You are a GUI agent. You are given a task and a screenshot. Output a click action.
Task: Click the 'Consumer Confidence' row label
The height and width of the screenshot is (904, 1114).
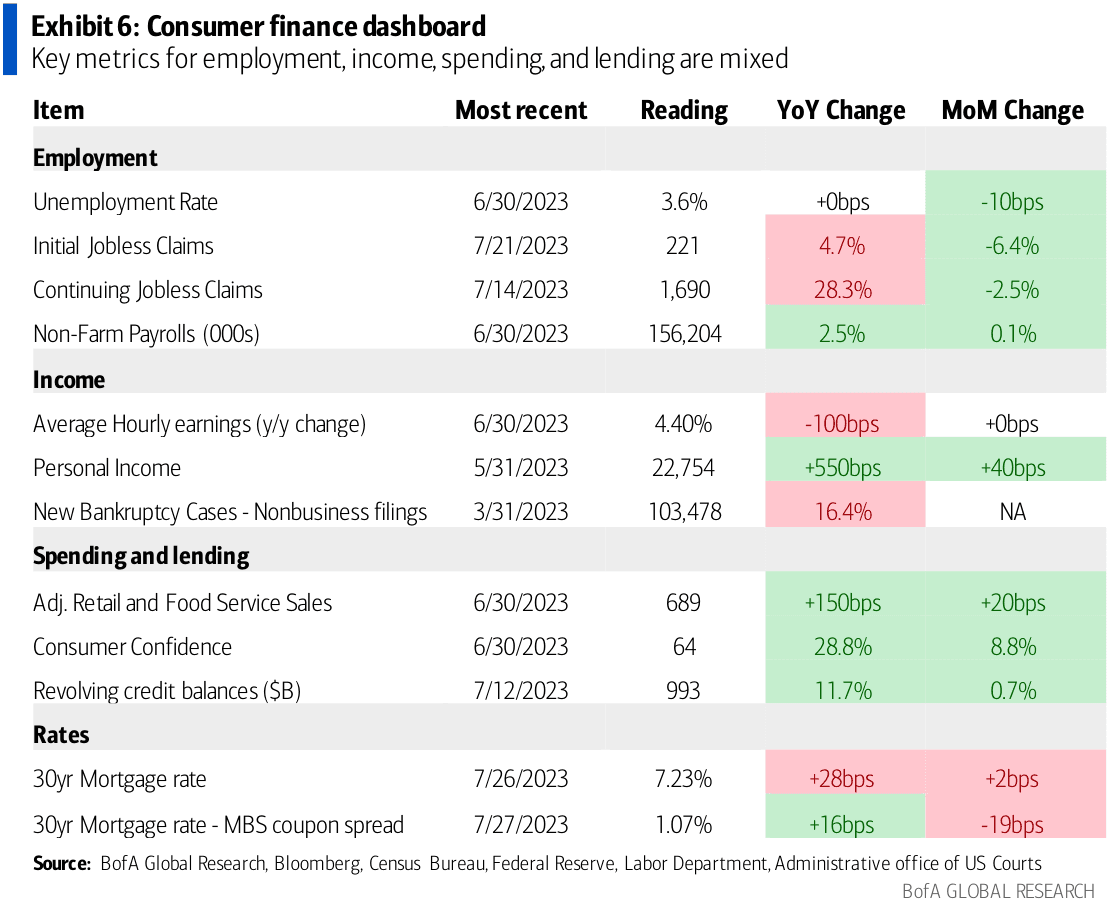coord(132,647)
